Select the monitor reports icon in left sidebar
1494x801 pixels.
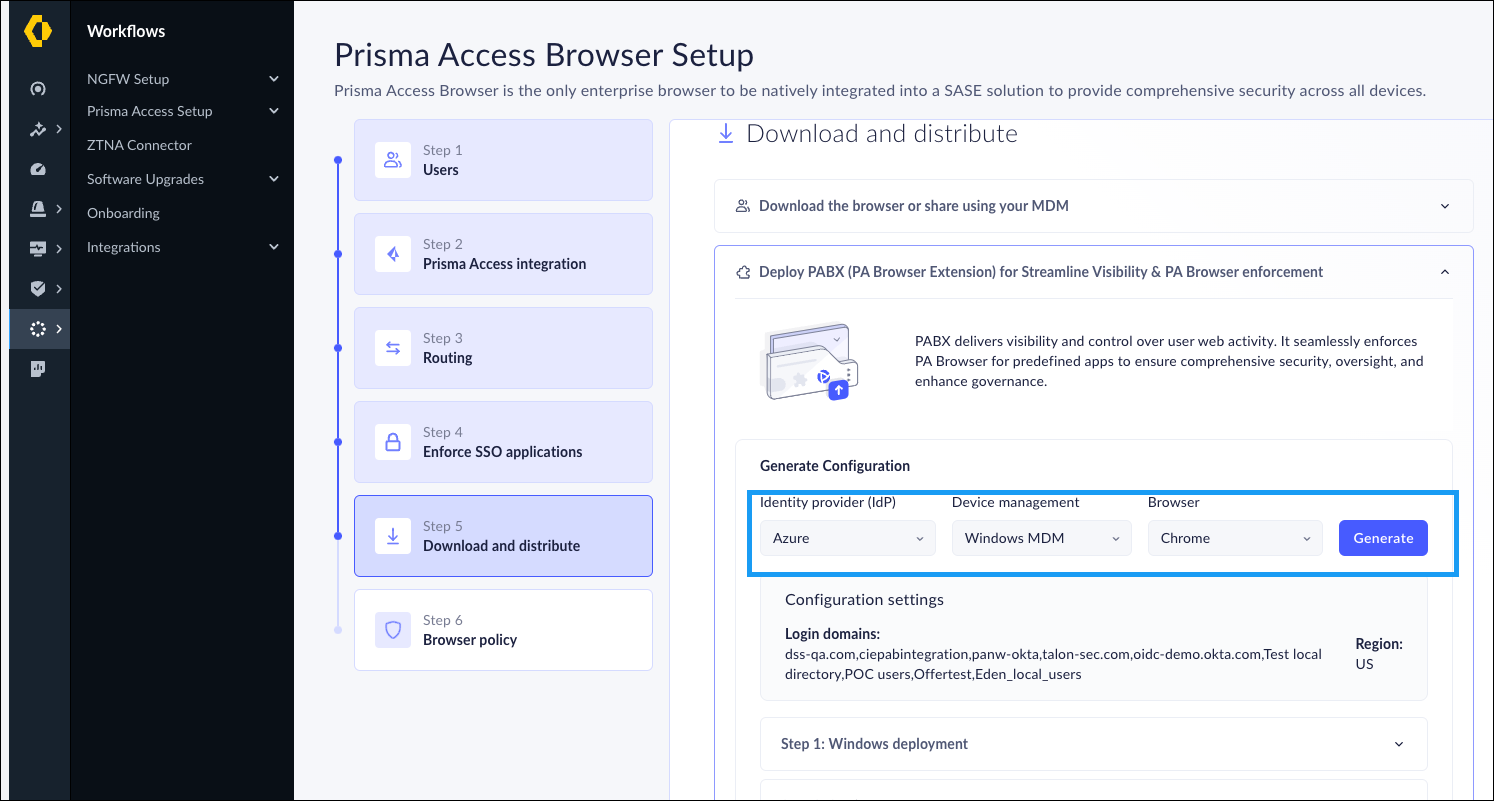[38, 248]
